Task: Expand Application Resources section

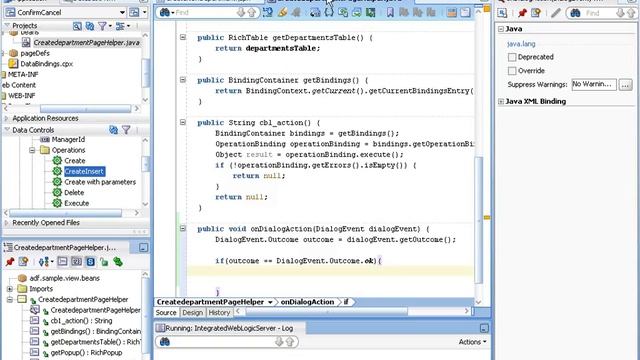Action: 7,118
